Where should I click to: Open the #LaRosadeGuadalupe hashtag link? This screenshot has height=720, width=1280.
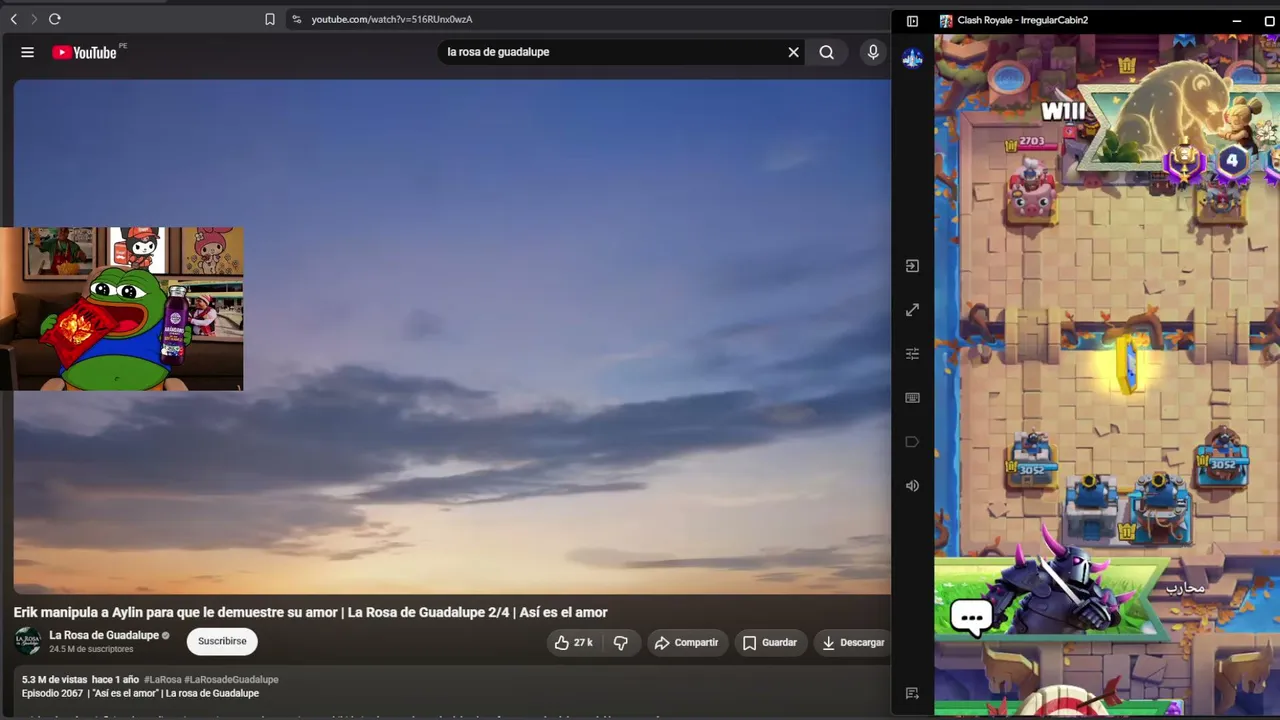231,680
